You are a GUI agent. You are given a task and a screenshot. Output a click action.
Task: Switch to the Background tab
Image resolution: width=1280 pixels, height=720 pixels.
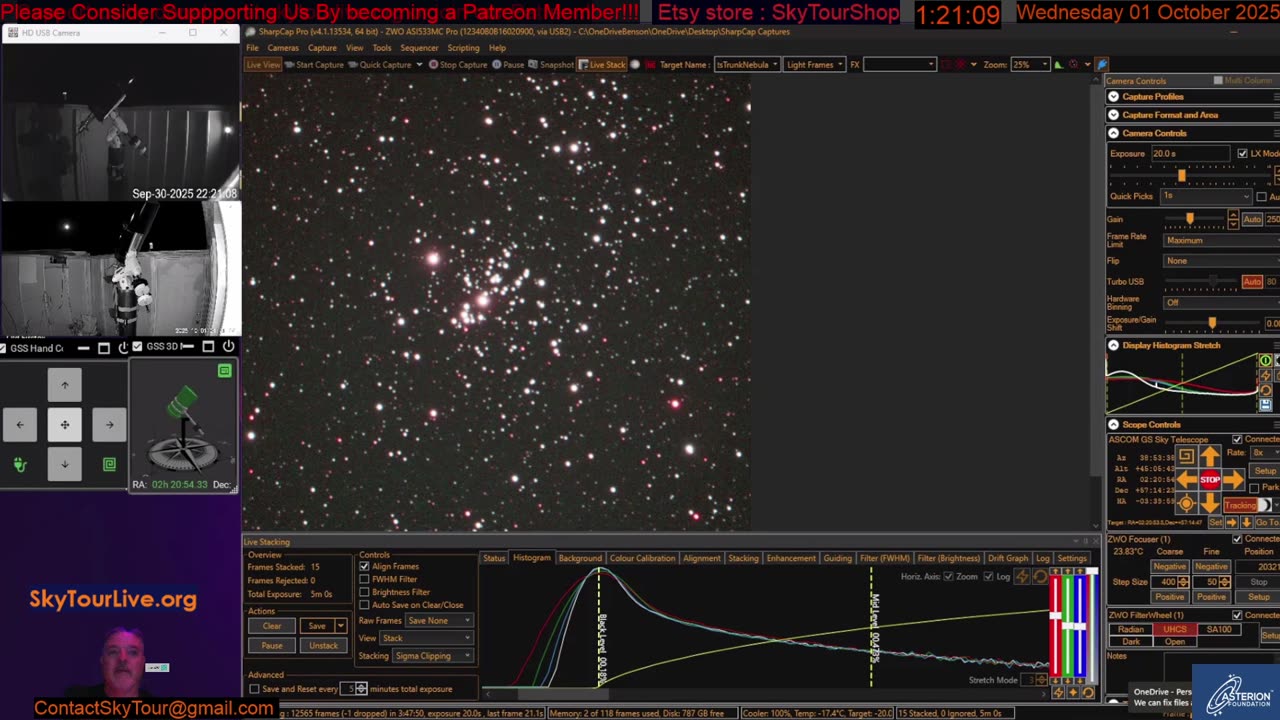580,558
